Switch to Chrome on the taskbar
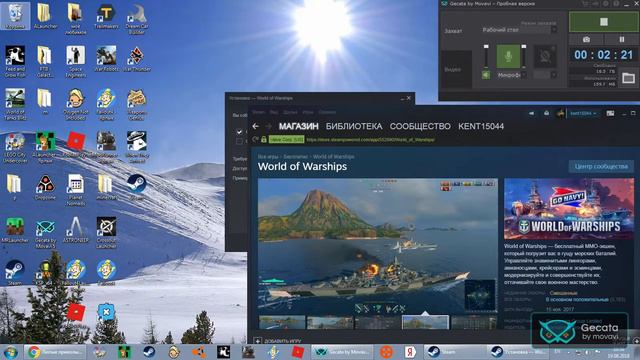This screenshot has height=360, width=640. [56, 352]
